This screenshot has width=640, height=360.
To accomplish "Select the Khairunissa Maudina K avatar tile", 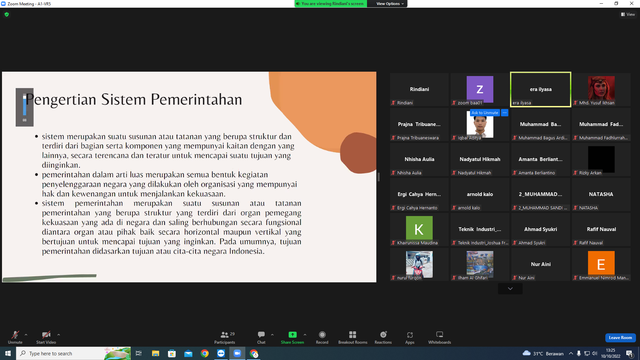I will pos(419,230).
